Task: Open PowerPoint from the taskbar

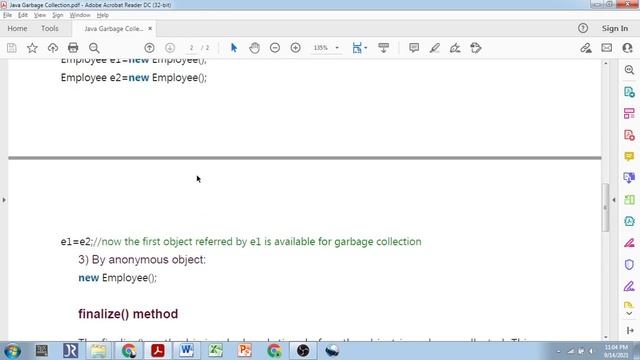Action: click(244, 351)
